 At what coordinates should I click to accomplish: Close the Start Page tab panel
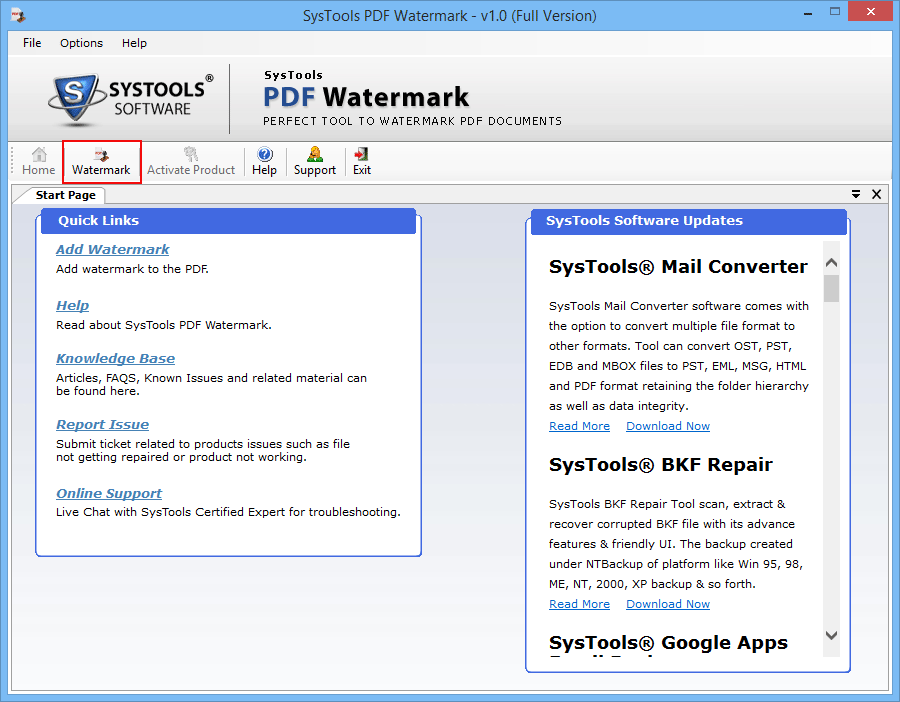[x=876, y=195]
